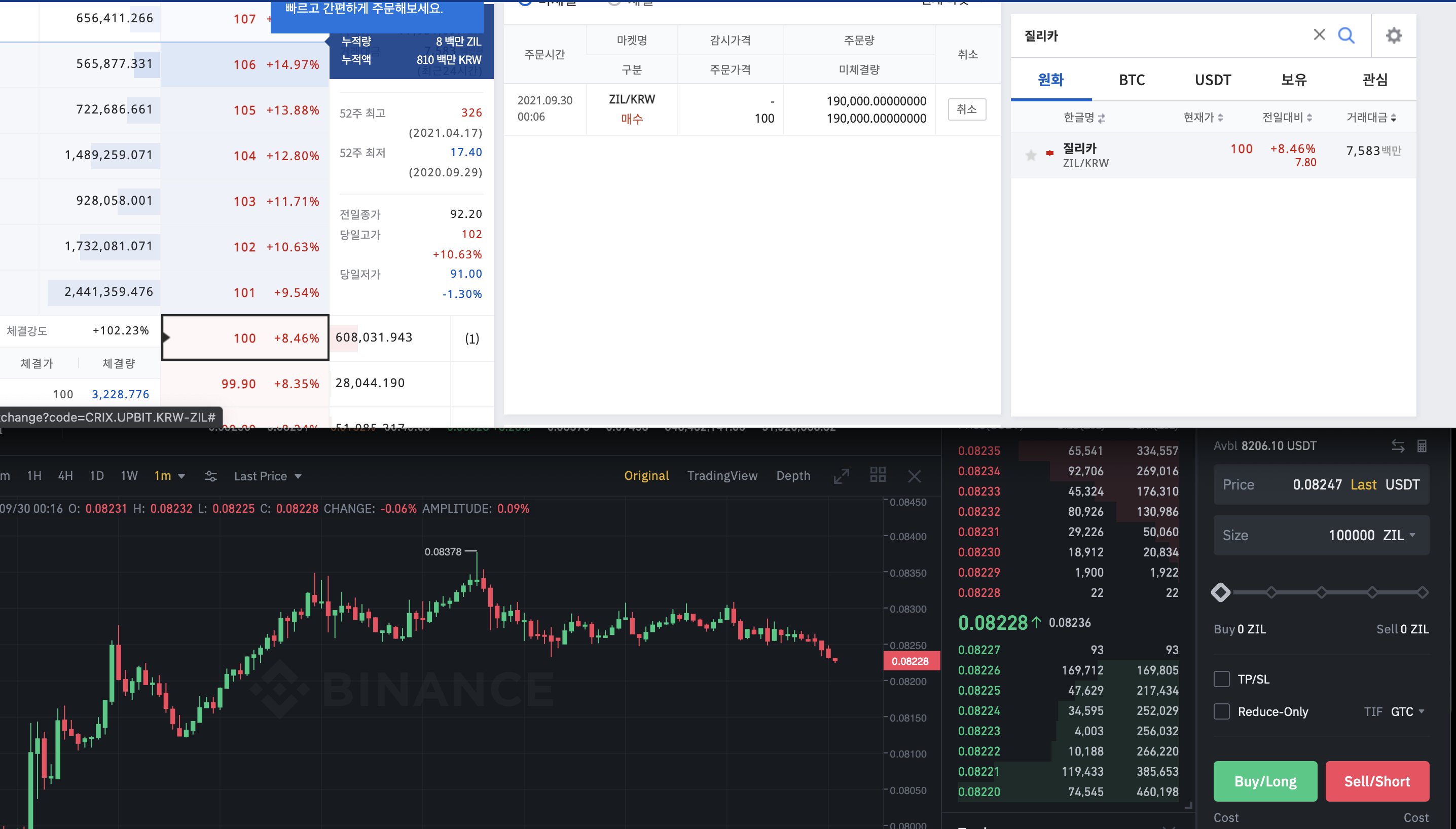Open the 1m interval dropdown
Screen dimensions: 1456x829
(169, 476)
